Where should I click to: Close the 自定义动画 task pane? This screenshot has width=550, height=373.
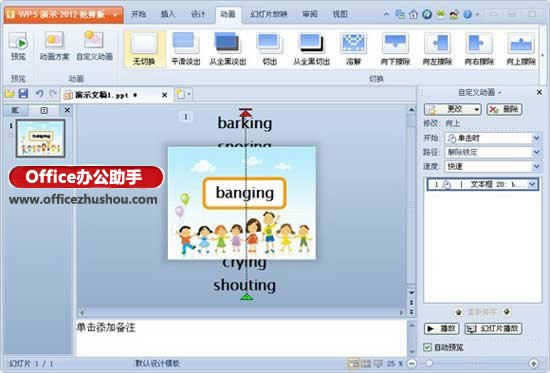[539, 92]
